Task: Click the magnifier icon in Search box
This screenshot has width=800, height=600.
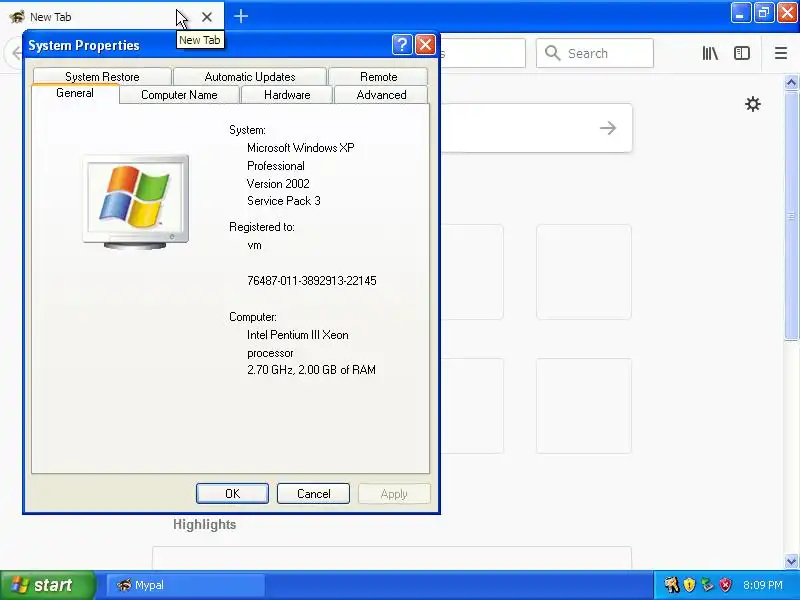Action: point(553,53)
